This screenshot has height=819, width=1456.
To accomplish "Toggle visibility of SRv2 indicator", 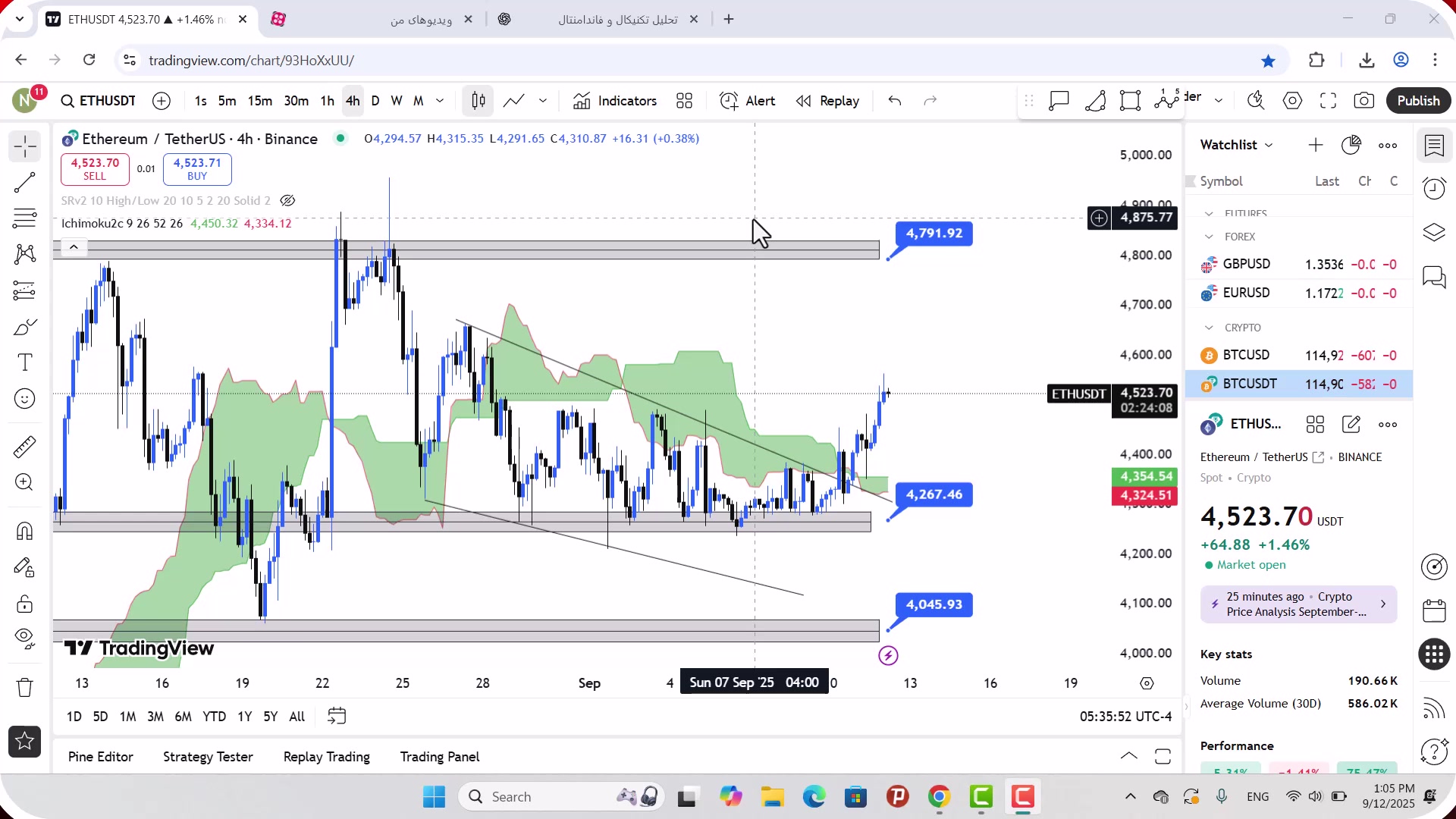I will pos(287,201).
